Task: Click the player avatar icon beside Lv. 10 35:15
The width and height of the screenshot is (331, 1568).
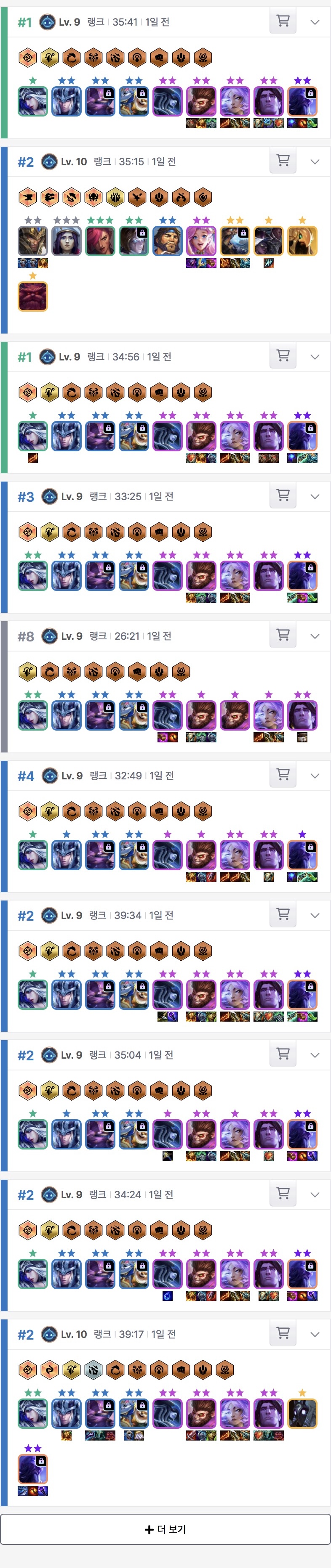Action: (49, 162)
